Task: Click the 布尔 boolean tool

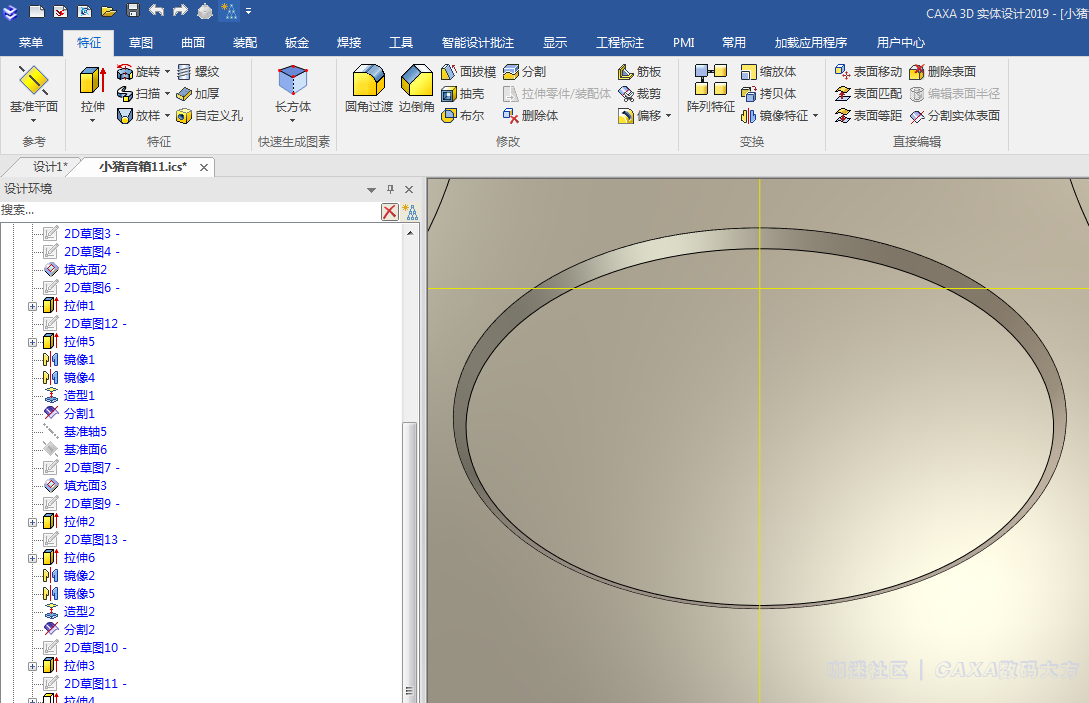Action: [463, 116]
